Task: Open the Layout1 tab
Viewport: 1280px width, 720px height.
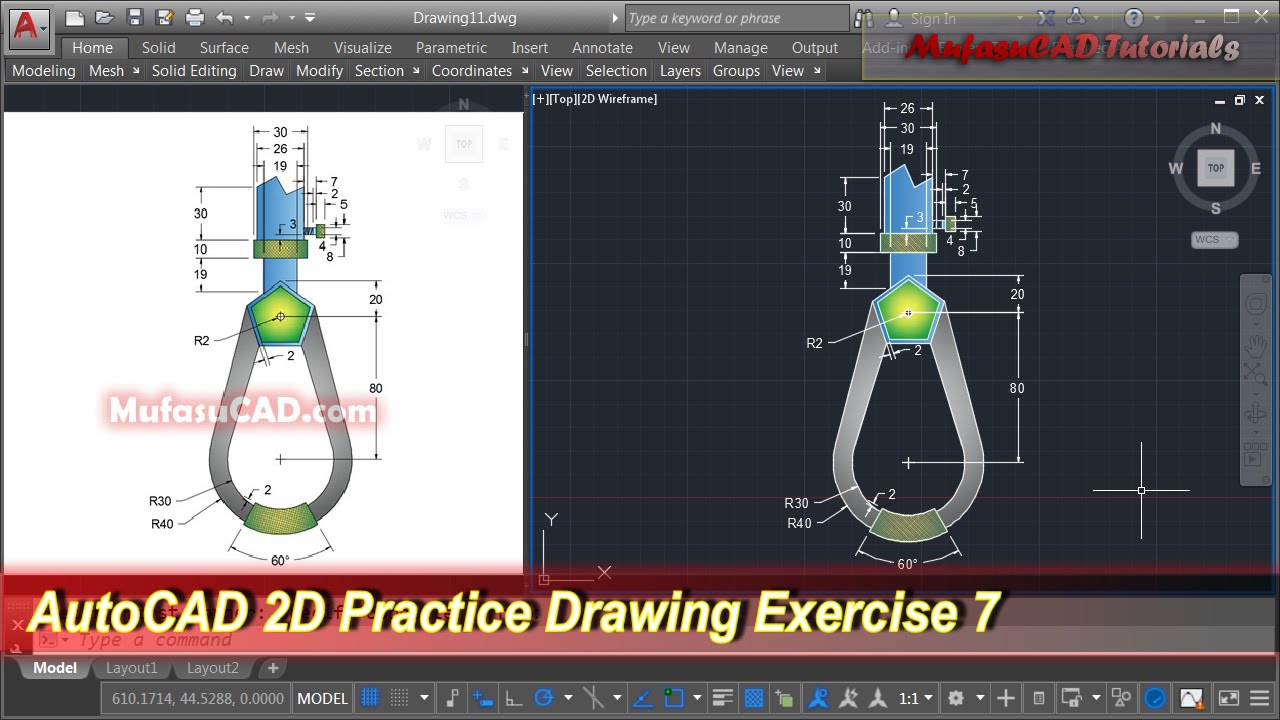Action: coord(132,668)
